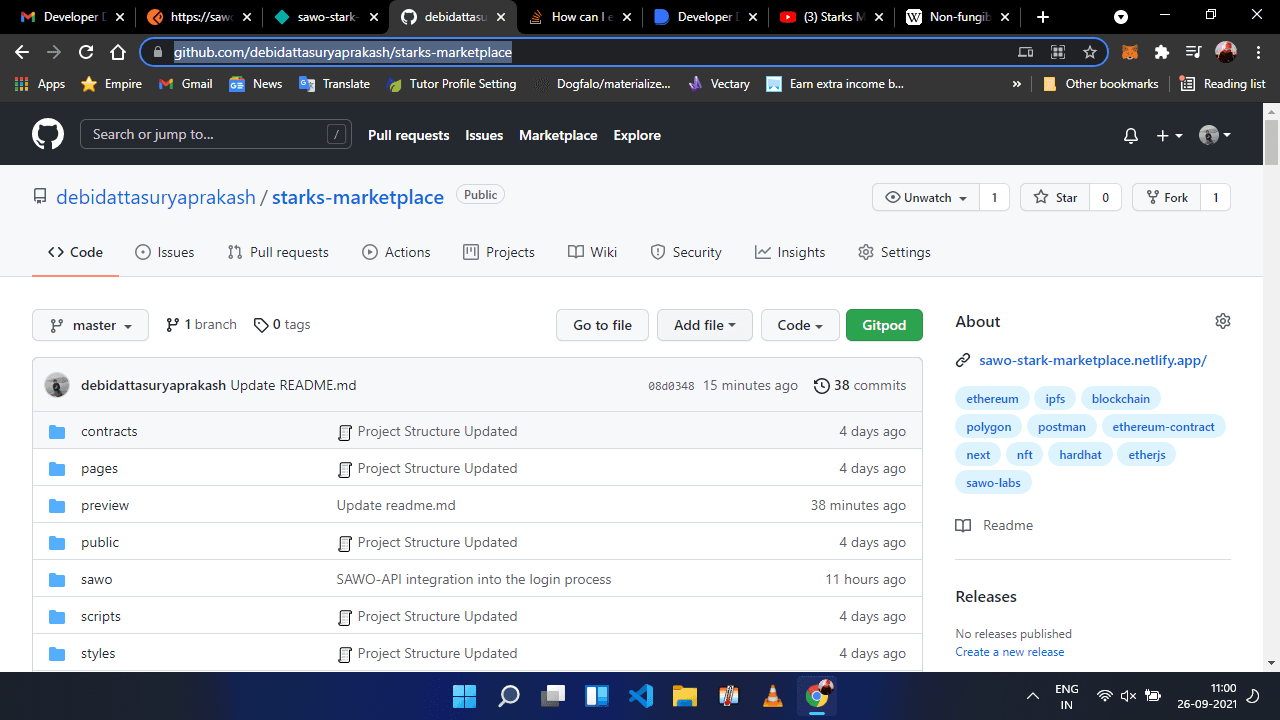Viewport: 1280px width, 720px height.
Task: Click Explore in top navigation
Action: tap(637, 135)
